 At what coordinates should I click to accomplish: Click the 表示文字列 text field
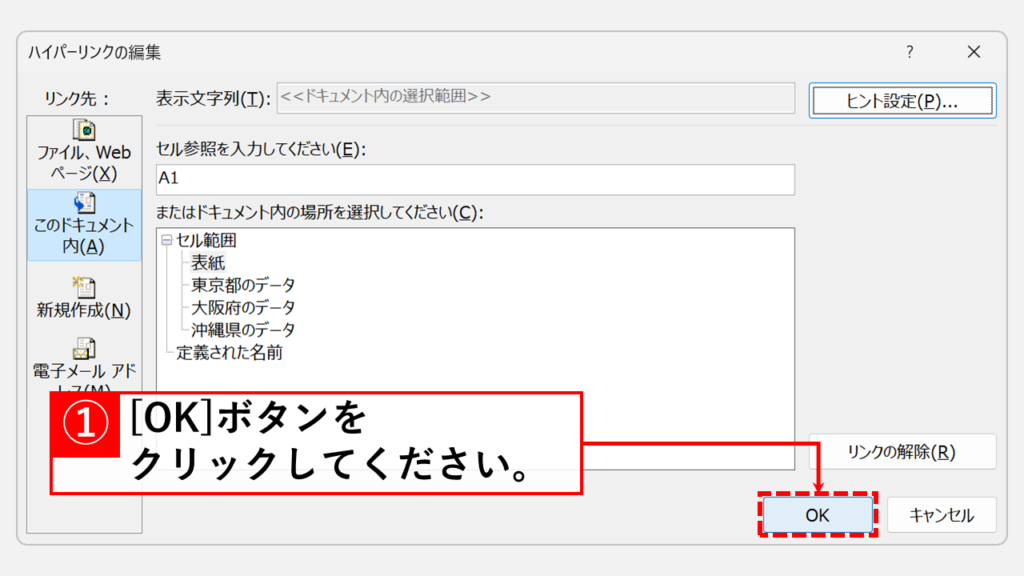(x=536, y=98)
